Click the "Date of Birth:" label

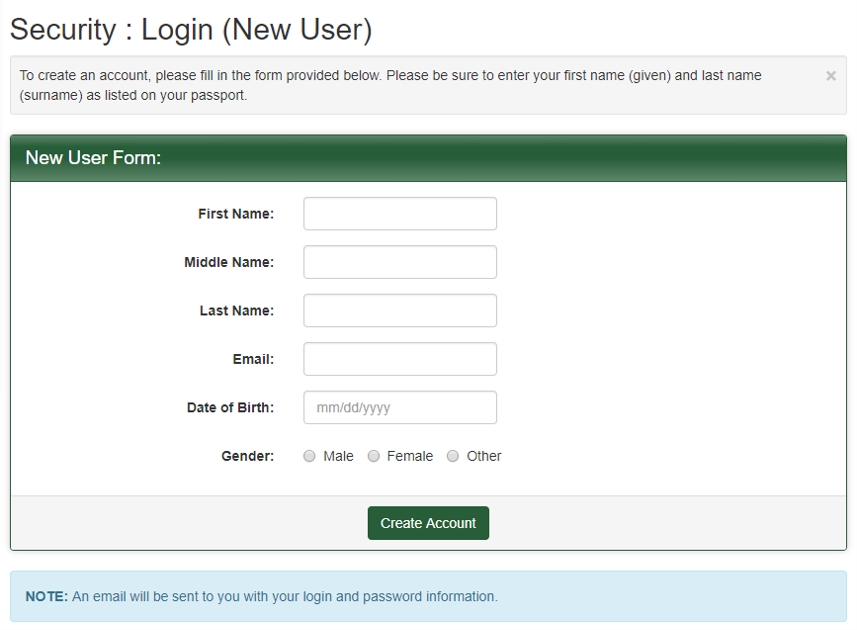pos(230,408)
